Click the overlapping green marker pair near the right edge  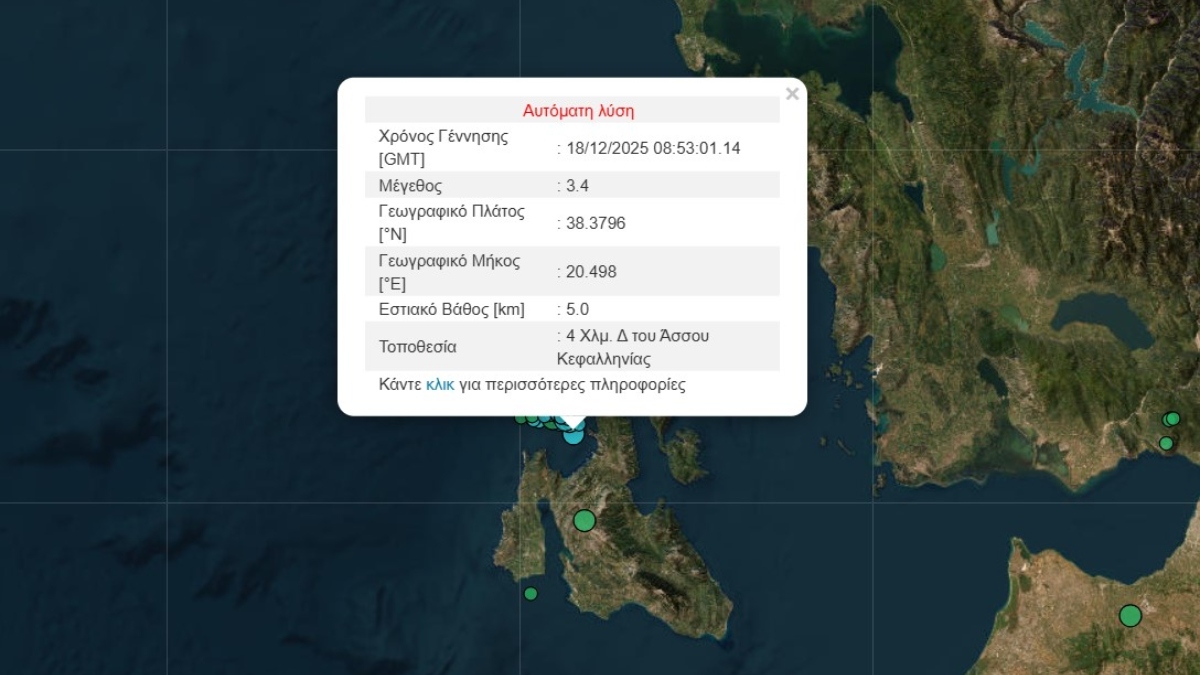click(1171, 419)
